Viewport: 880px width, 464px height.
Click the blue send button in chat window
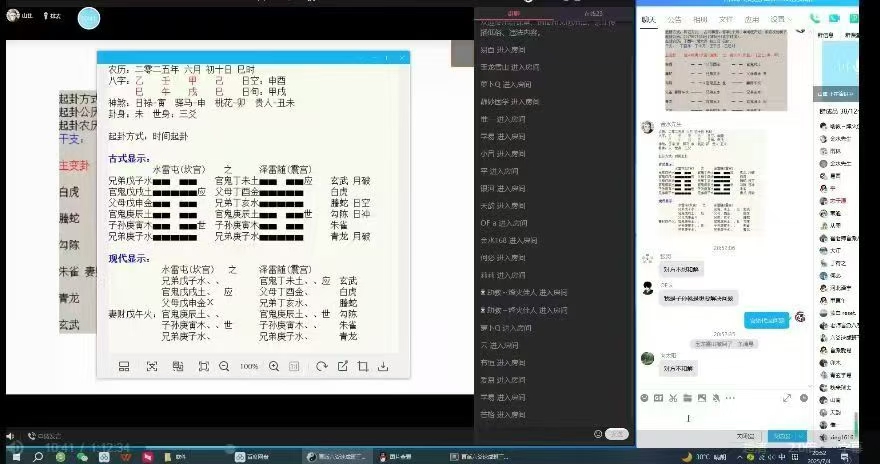click(x=783, y=436)
